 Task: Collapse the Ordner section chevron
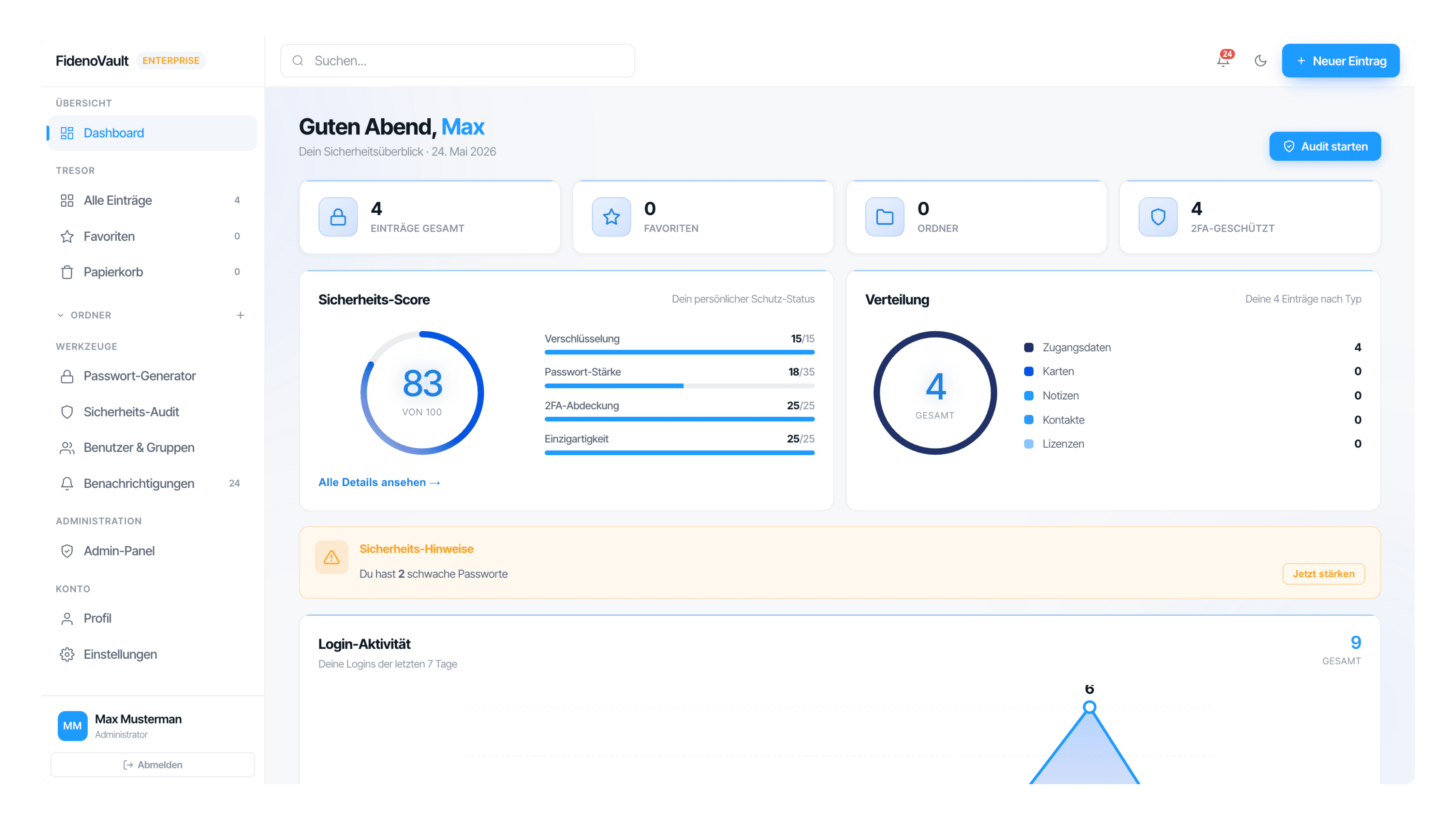point(60,315)
